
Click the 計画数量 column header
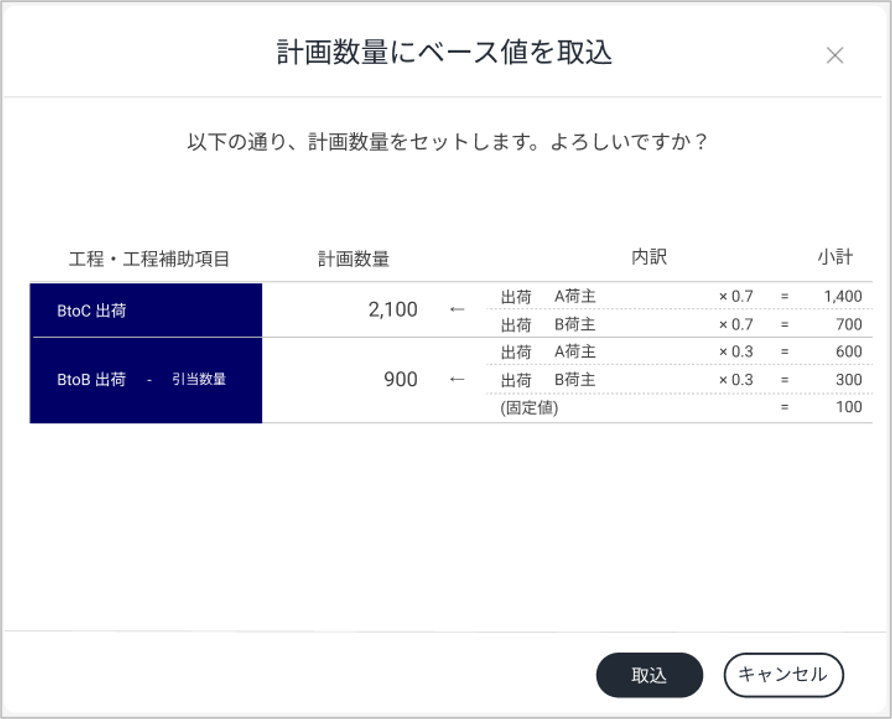(x=353, y=259)
